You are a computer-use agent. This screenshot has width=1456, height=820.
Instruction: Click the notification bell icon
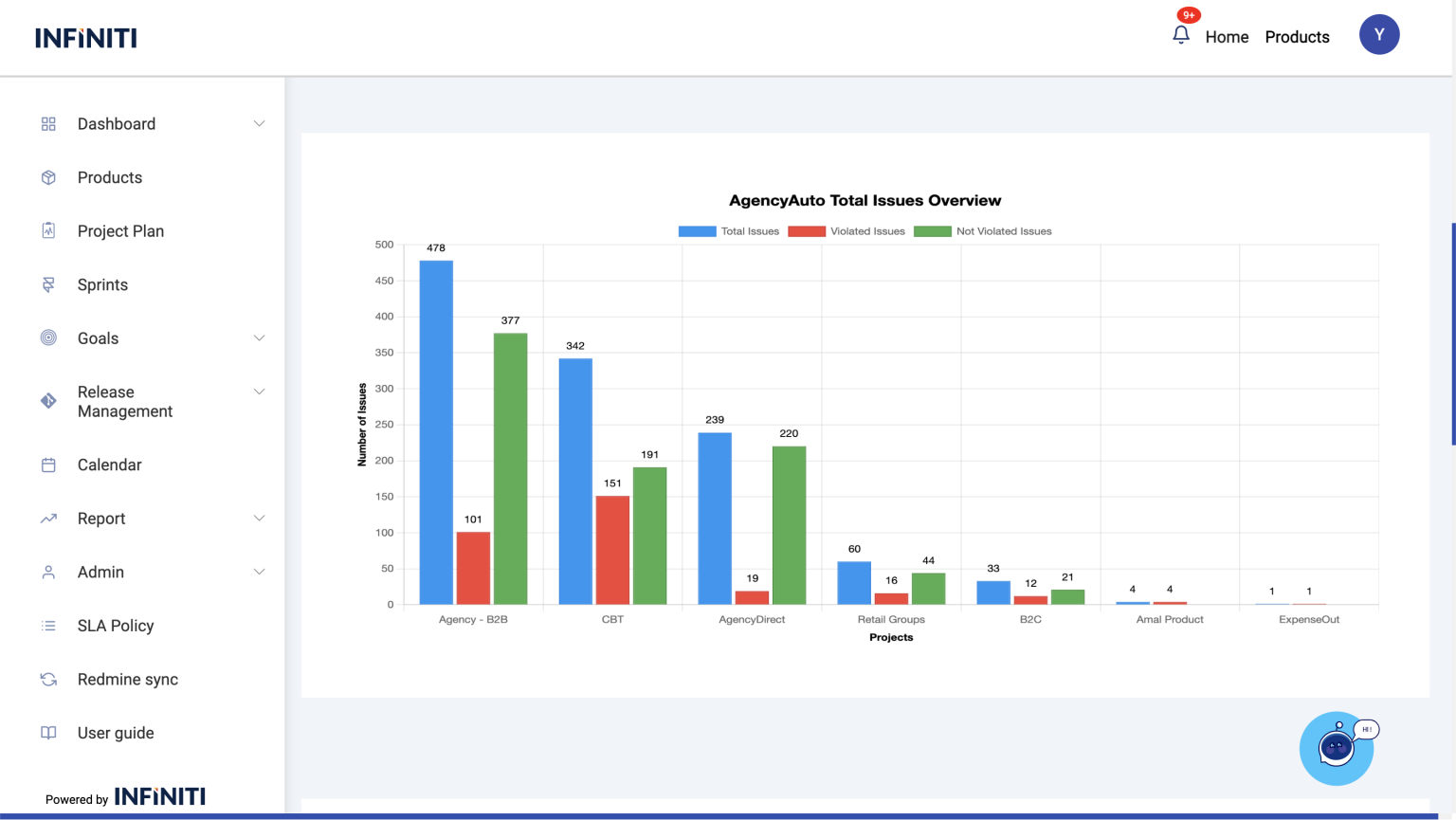[1180, 35]
